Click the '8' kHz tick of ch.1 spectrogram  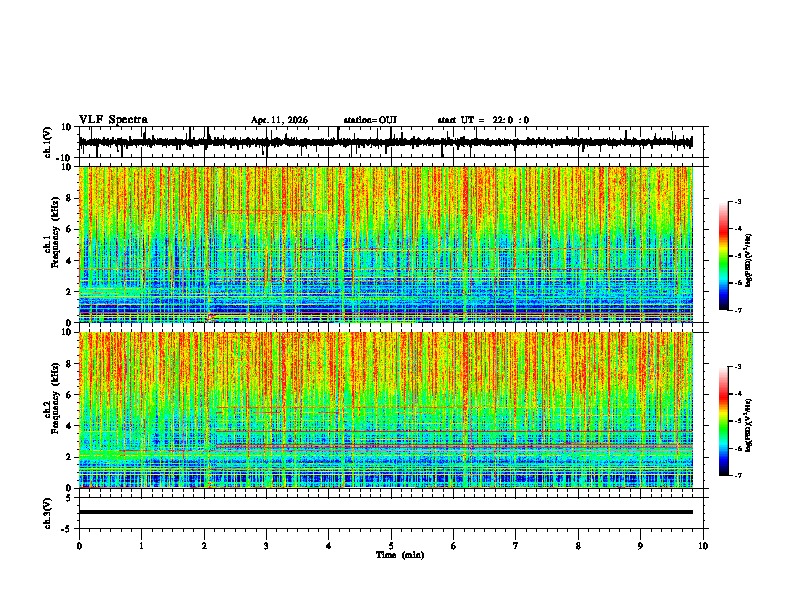(x=70, y=198)
